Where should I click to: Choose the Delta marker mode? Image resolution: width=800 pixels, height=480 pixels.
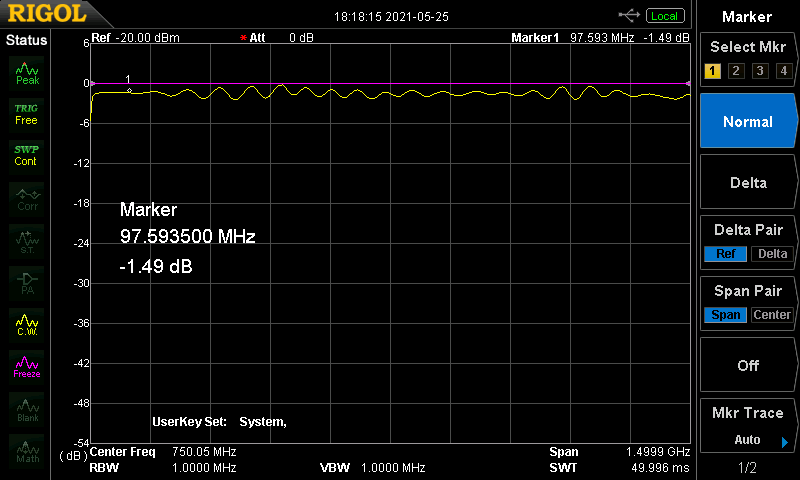[748, 183]
